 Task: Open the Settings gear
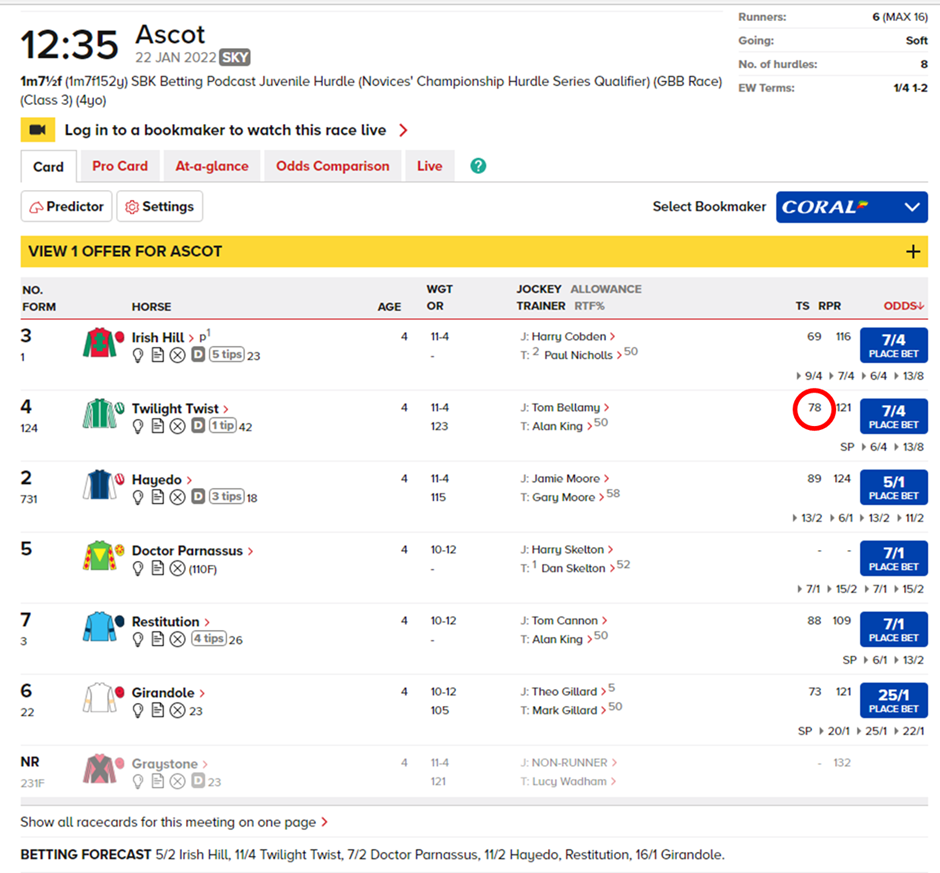[x=159, y=207]
